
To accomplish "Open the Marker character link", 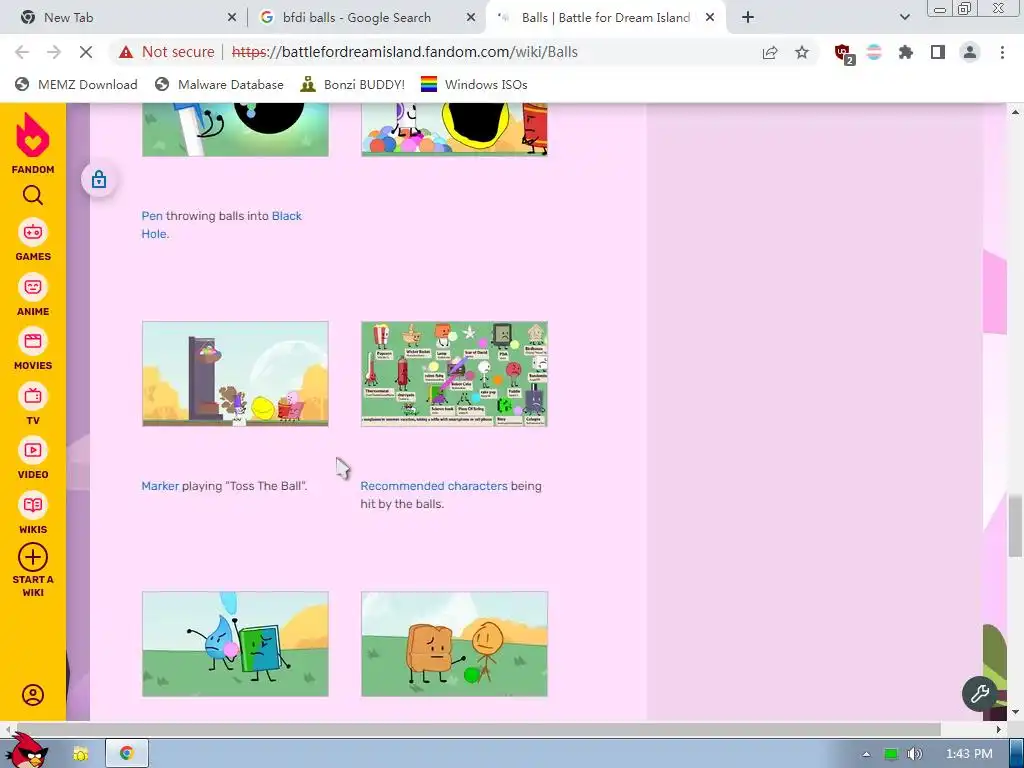I will pos(160,486).
